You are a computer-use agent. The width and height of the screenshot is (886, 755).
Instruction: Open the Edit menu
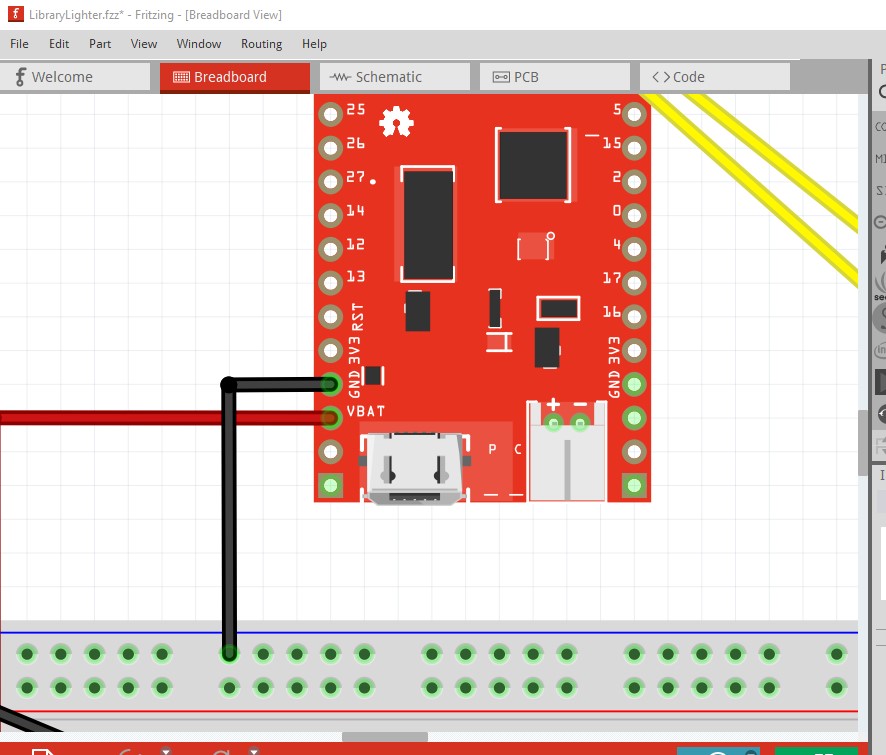[x=59, y=44]
